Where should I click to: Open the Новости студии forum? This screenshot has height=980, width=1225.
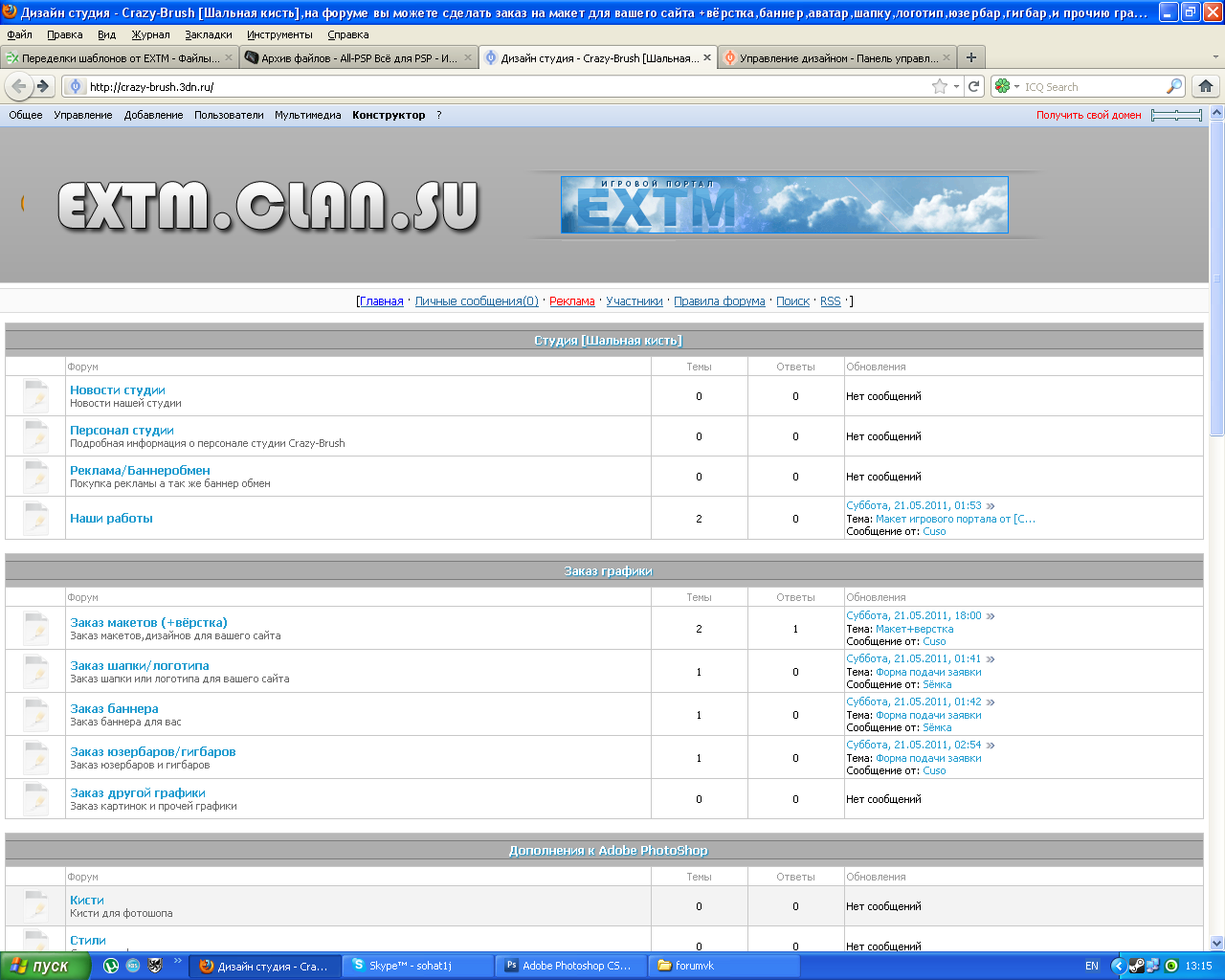(118, 390)
